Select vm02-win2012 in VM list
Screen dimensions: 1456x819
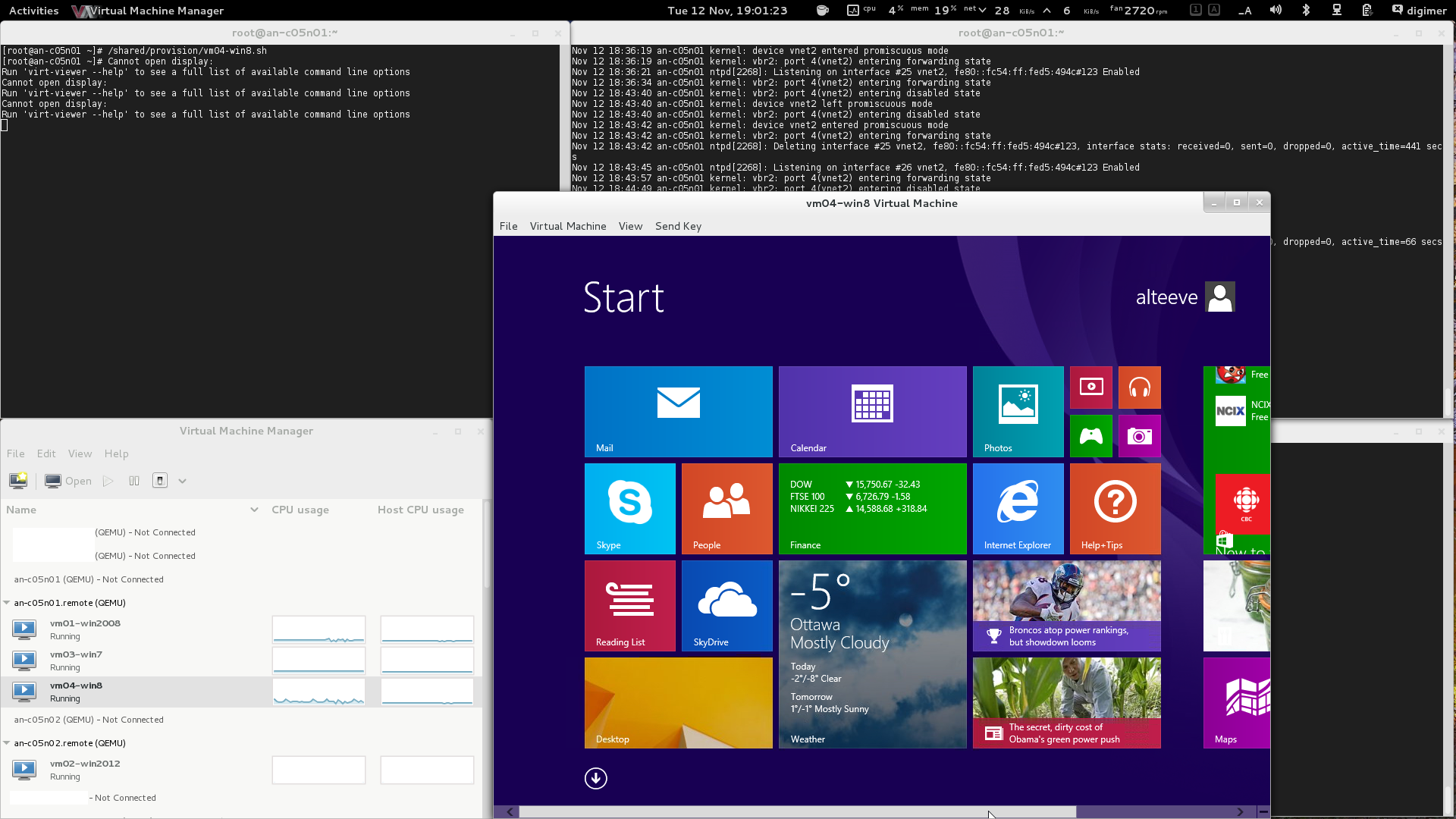pyautogui.click(x=241, y=770)
